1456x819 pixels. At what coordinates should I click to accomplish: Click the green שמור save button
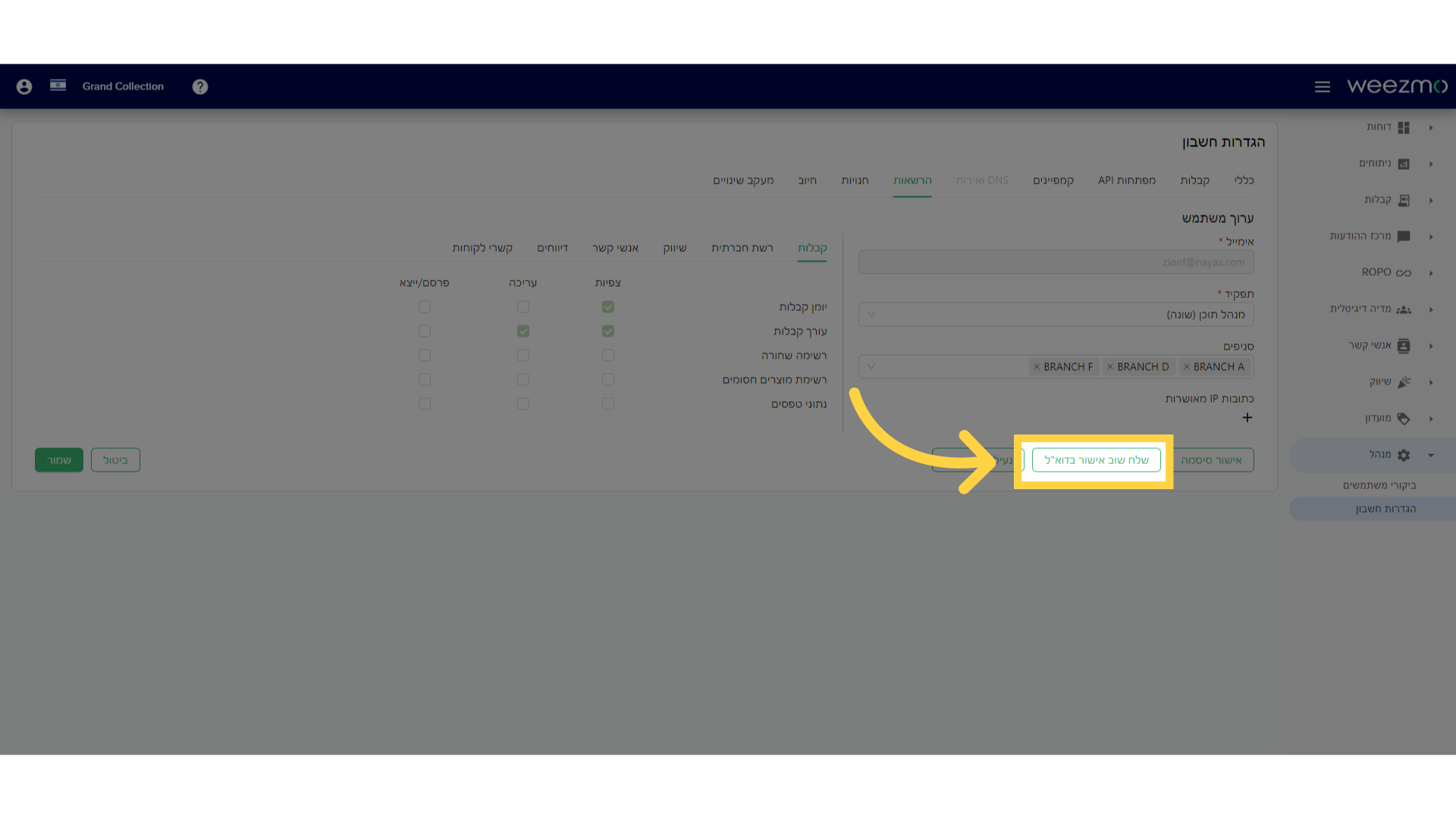click(59, 460)
